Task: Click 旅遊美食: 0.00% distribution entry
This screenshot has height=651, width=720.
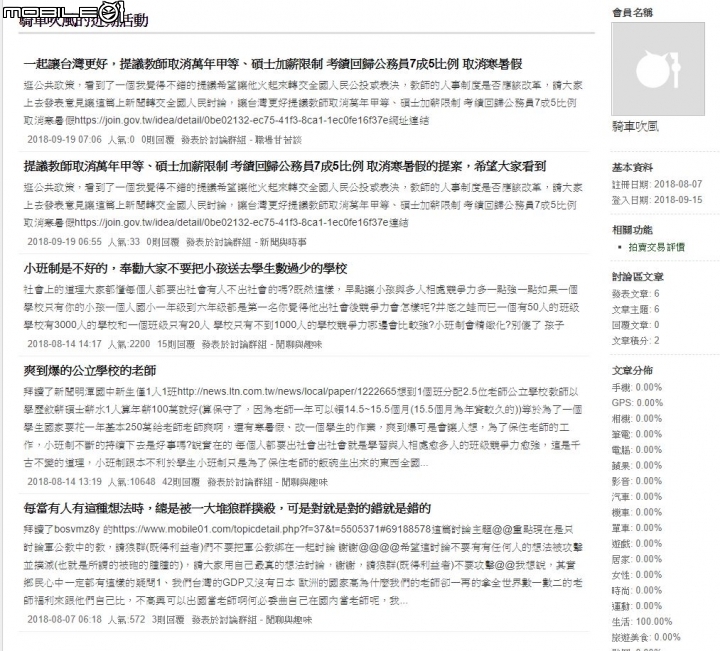Action: pyautogui.click(x=646, y=637)
